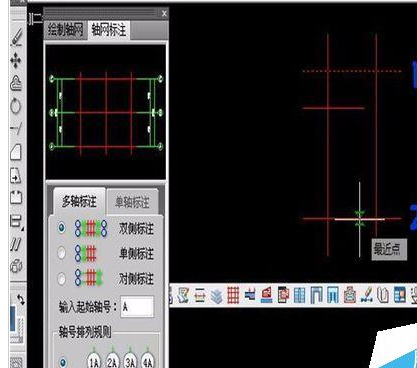
Task: Click the notched rectangle tool icon
Action: (x=16, y=198)
